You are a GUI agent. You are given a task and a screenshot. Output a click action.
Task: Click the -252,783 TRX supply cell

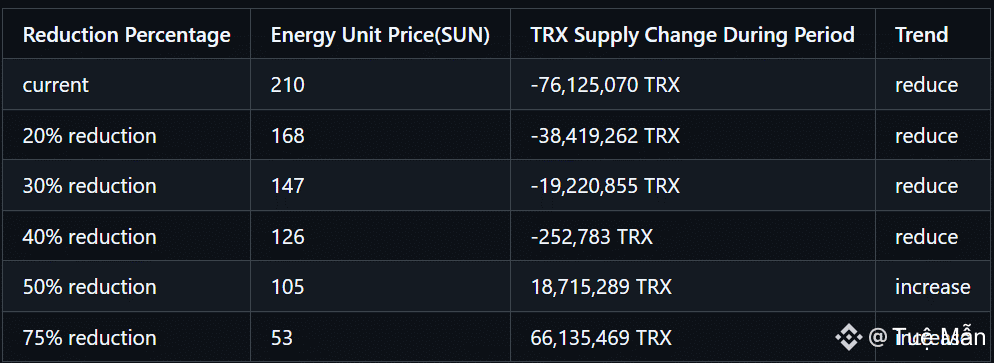click(591, 236)
